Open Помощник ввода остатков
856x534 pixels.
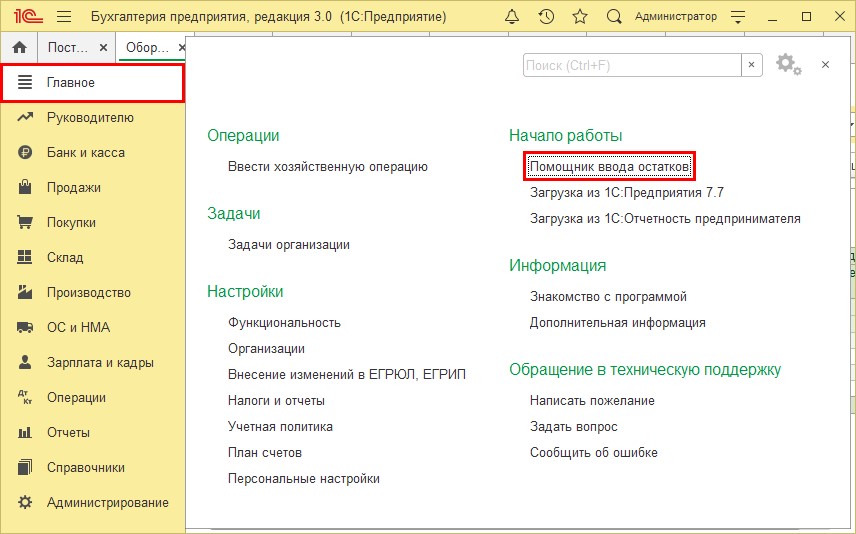(x=609, y=166)
